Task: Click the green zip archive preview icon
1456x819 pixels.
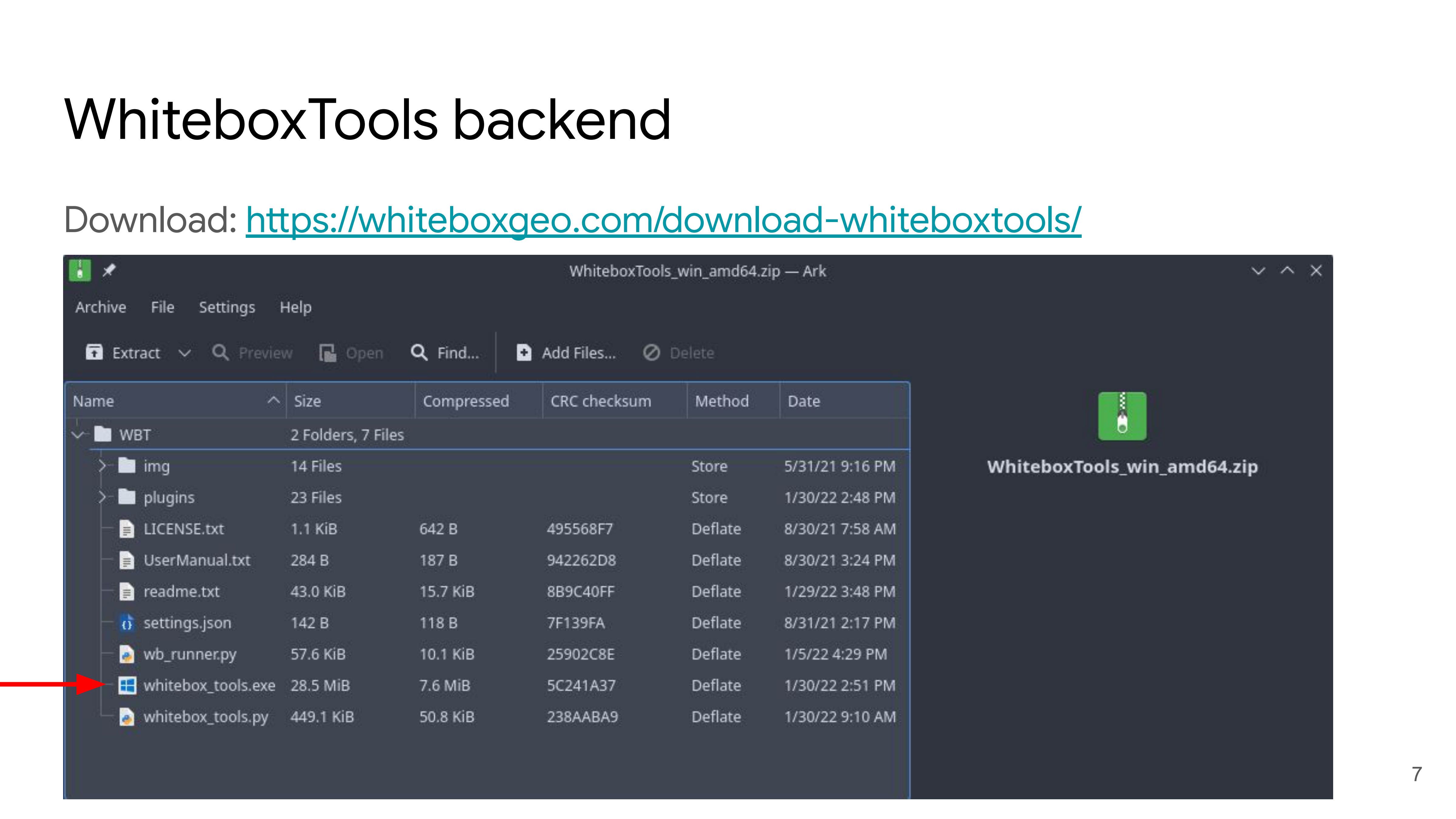Action: (x=1122, y=416)
